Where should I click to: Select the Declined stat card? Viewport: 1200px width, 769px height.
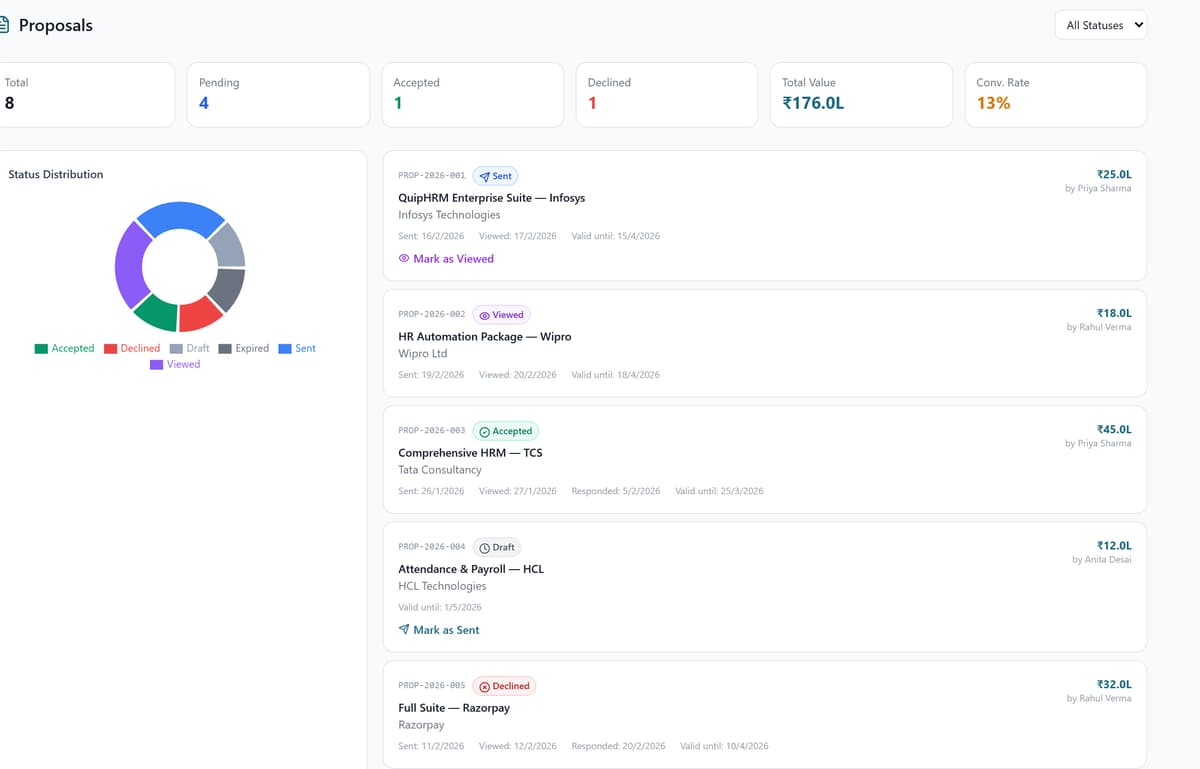tap(667, 95)
